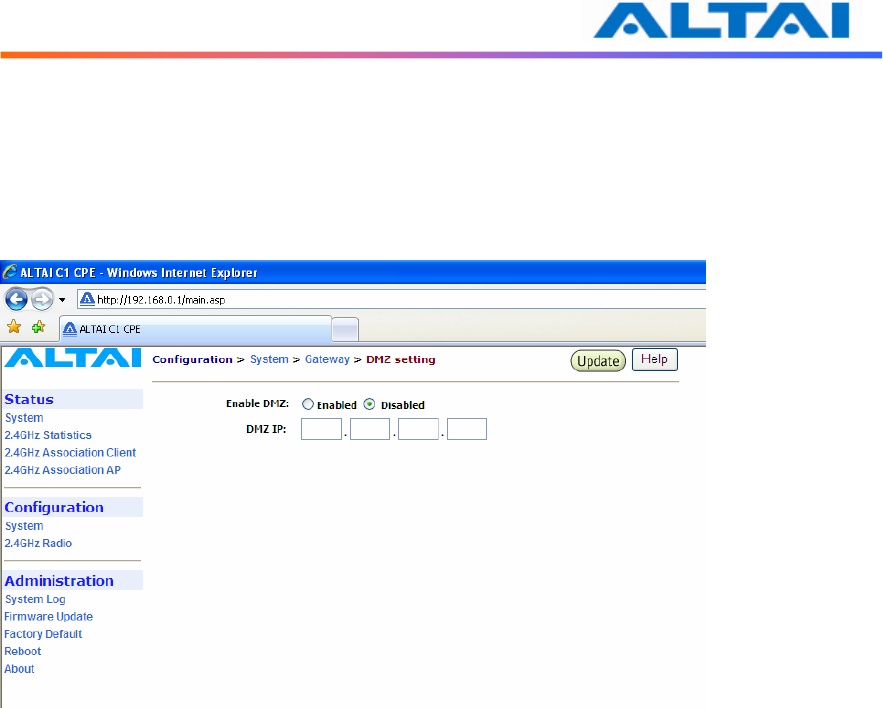
Task: Open the Status section heading
Action: pyautogui.click(x=29, y=399)
